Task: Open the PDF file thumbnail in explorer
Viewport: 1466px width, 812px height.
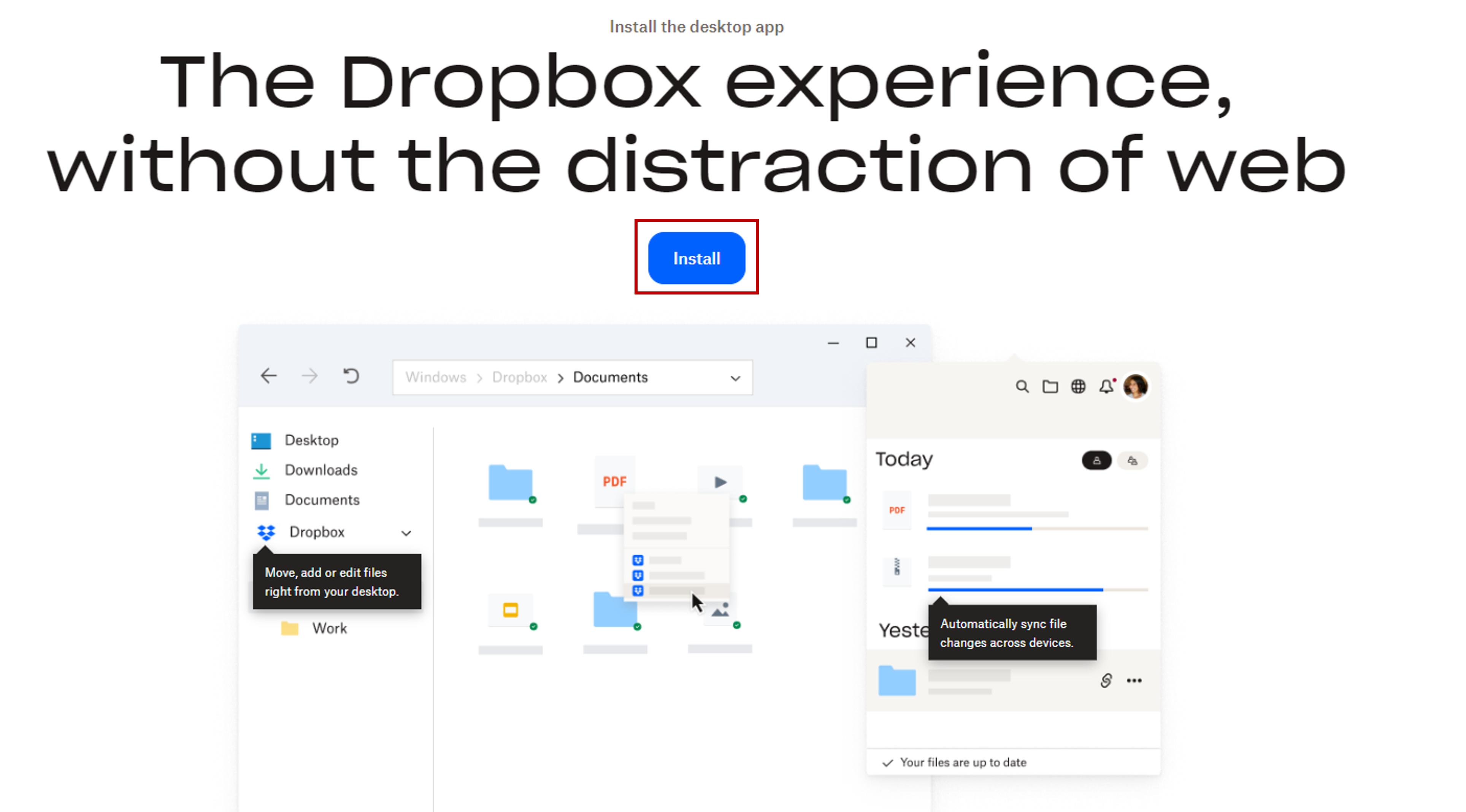Action: point(614,482)
